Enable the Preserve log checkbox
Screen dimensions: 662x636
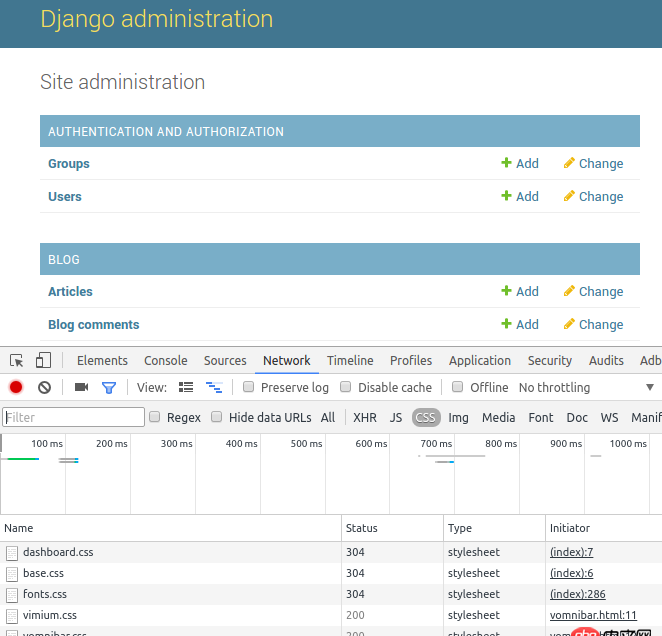[x=249, y=387]
